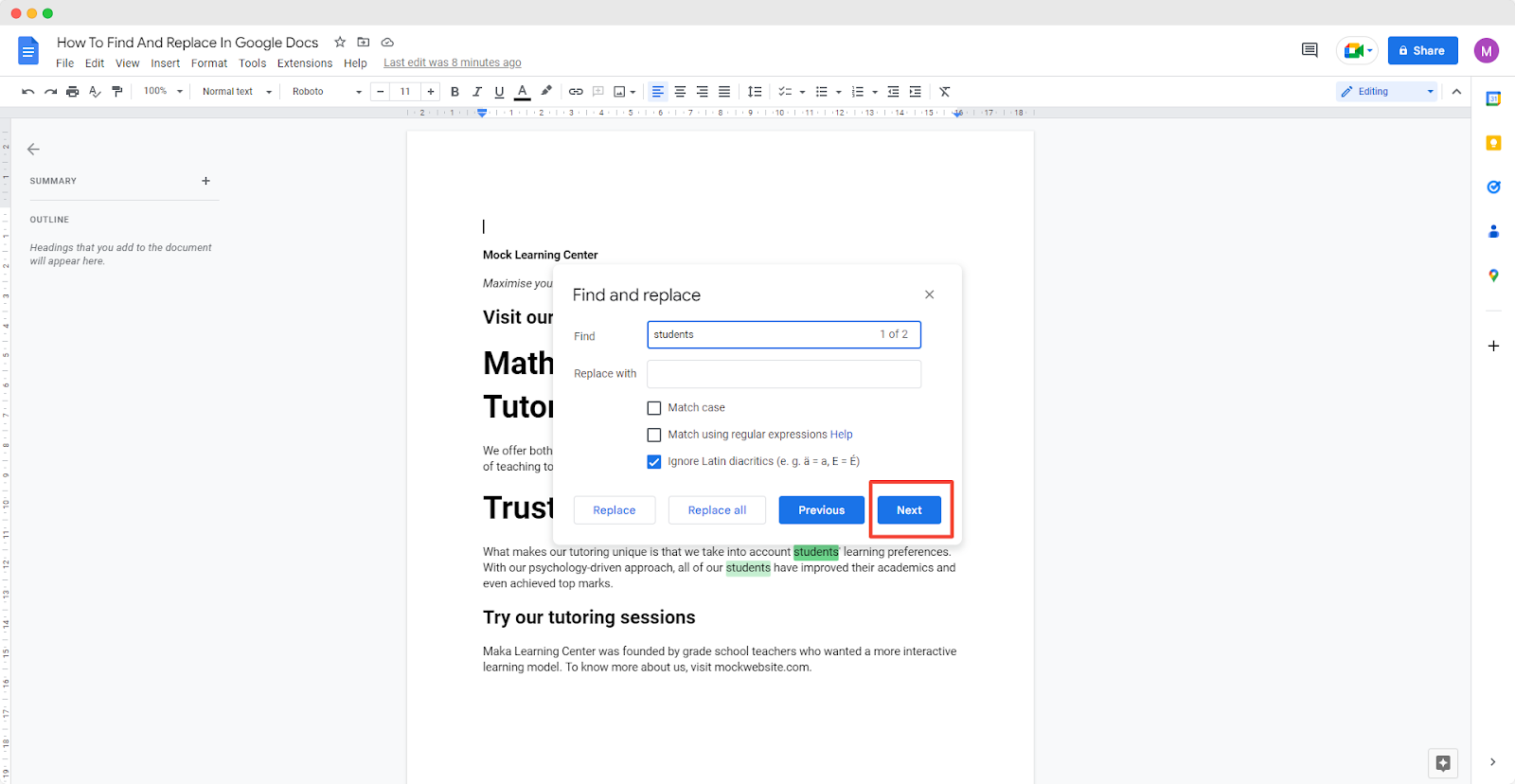This screenshot has width=1515, height=784.
Task: Expand the checklist options arrow
Action: coord(803,92)
